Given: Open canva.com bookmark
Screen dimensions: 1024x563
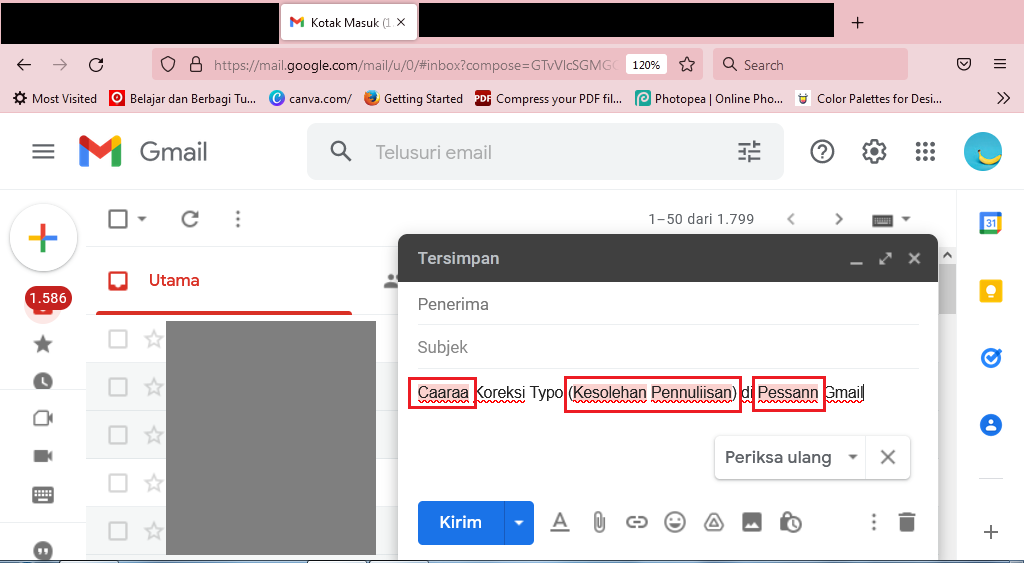Looking at the screenshot, I should point(310,99).
